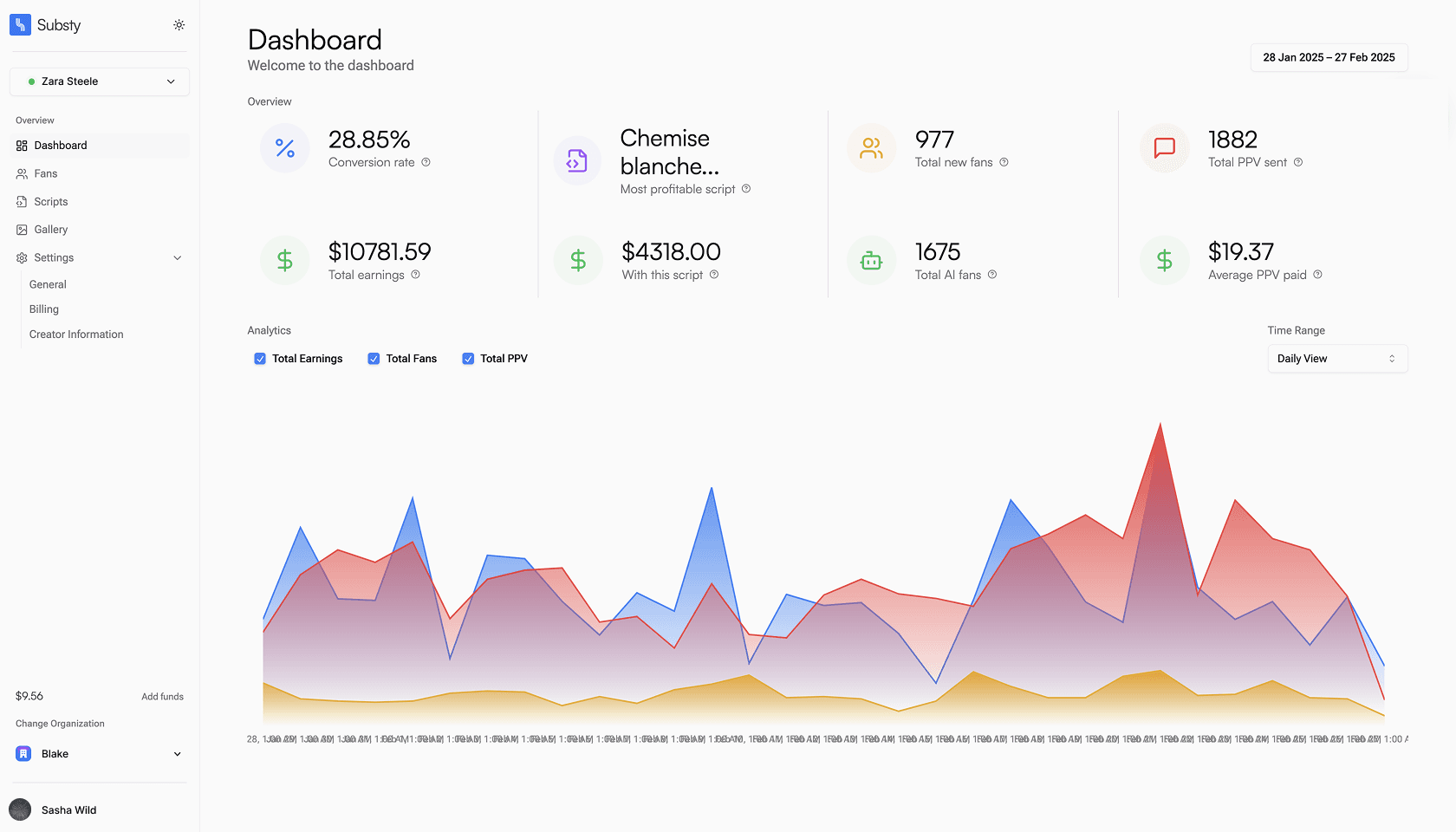Click Add funds link
This screenshot has width=1456, height=832.
163,697
